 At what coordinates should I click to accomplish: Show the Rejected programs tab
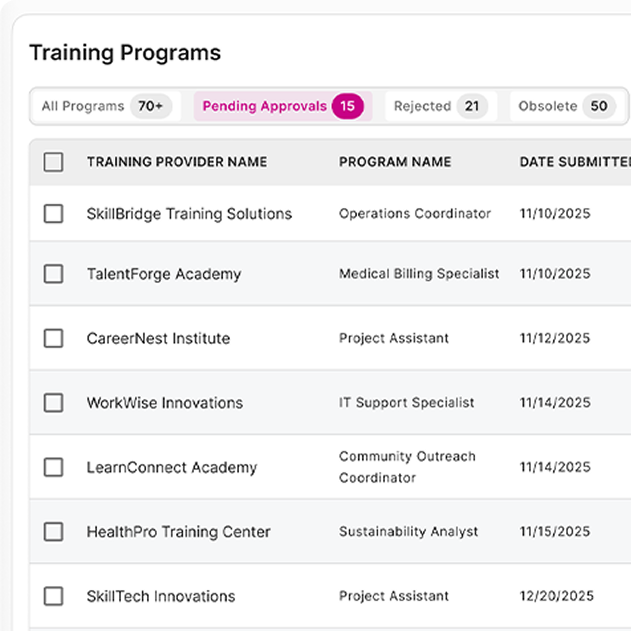(437, 106)
